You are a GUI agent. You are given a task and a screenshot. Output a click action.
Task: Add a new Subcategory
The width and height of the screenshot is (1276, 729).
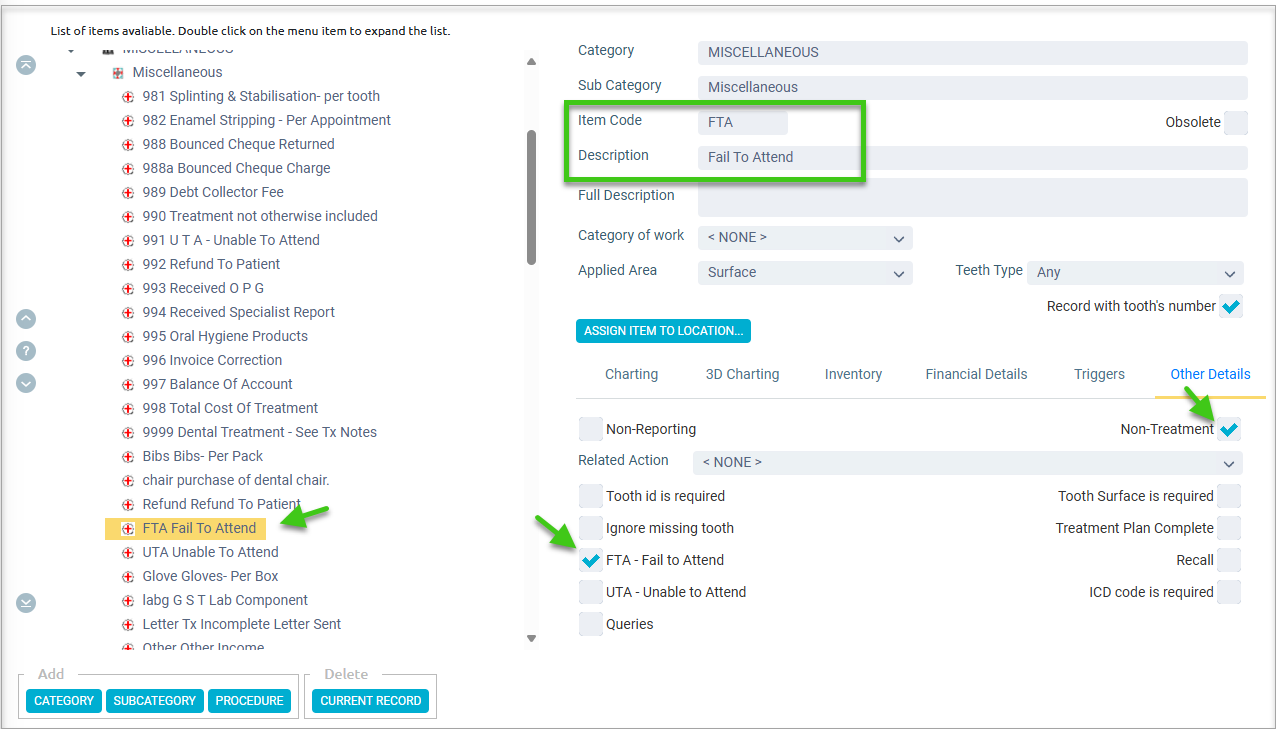pyautogui.click(x=155, y=701)
